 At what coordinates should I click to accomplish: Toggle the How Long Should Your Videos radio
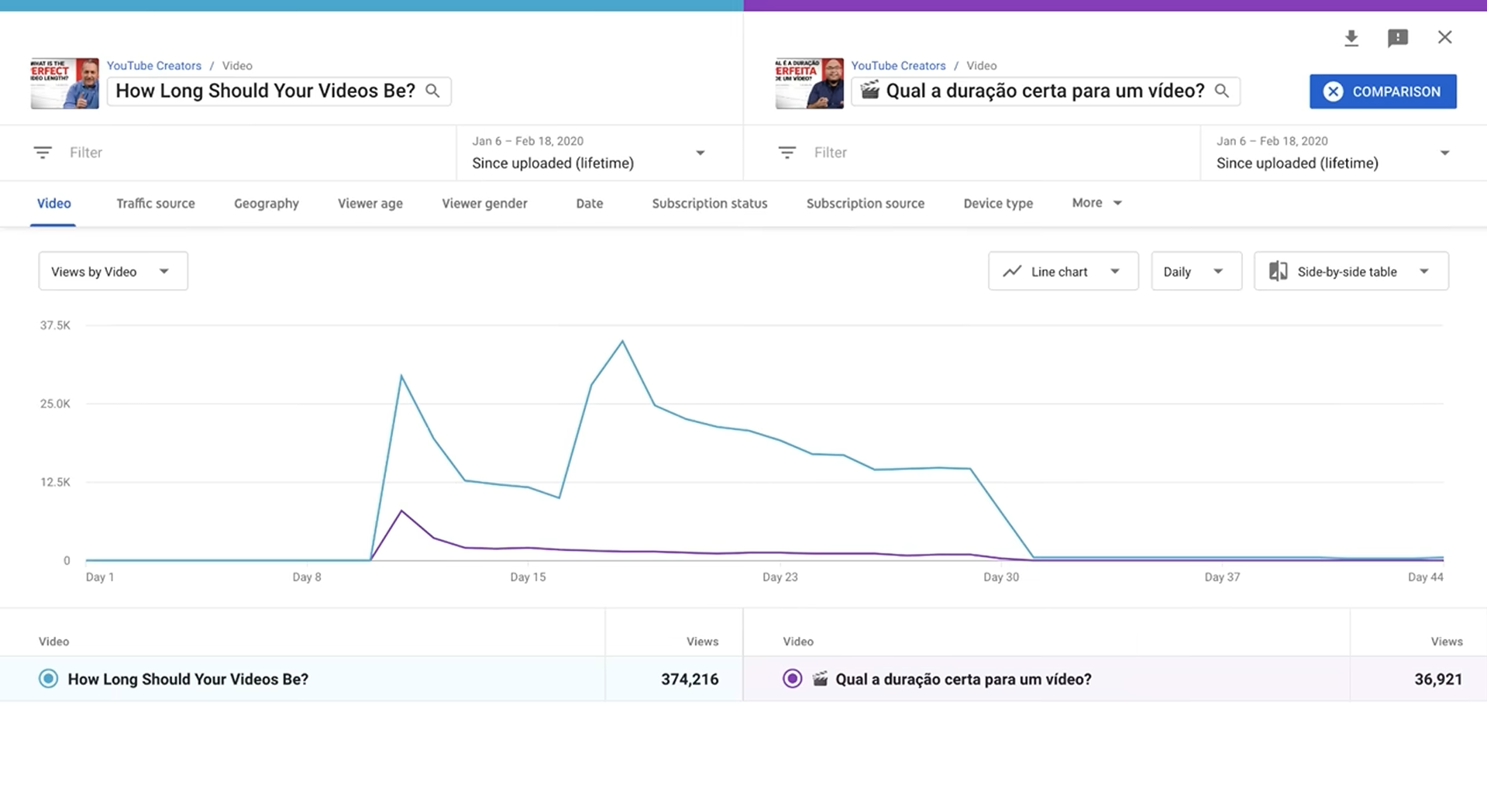[x=48, y=679]
